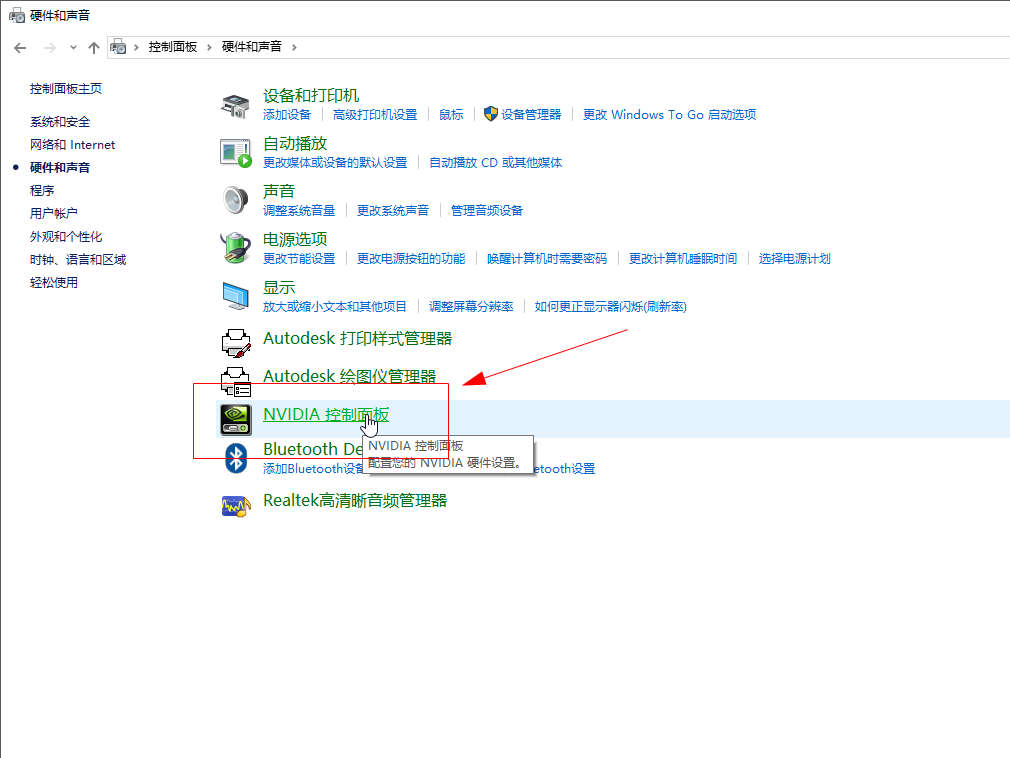This screenshot has height=758, width=1010.
Task: Click the control panel icon in address bar
Action: (118, 46)
